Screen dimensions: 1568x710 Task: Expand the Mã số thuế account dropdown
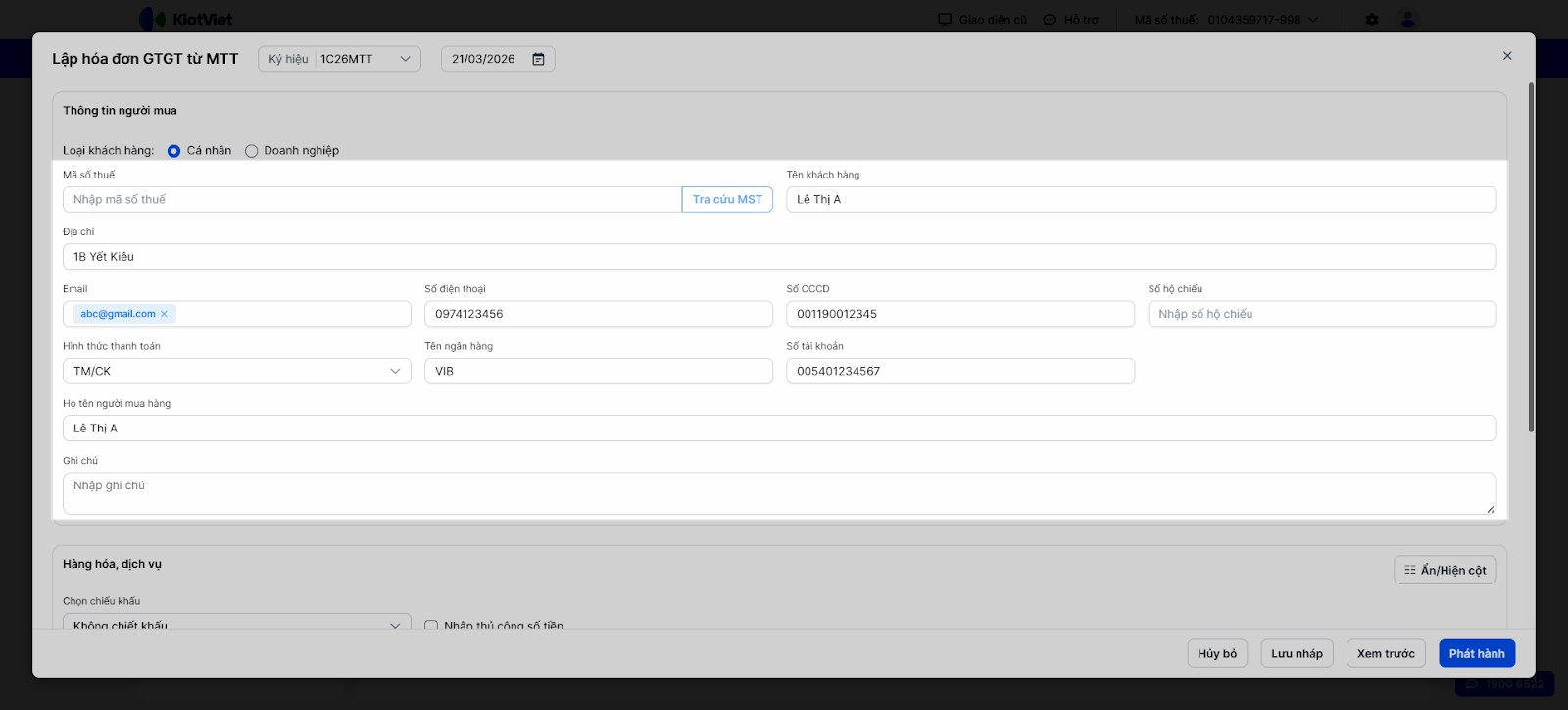[x=1226, y=20]
